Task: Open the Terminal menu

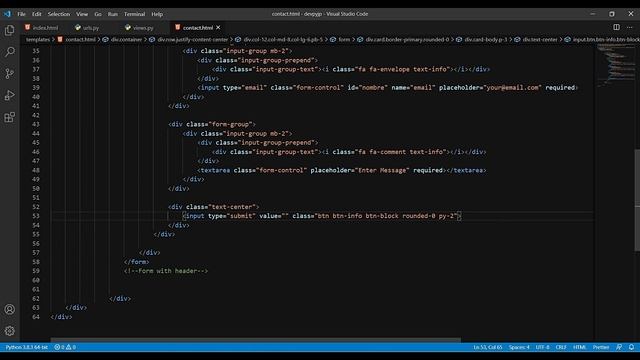Action: tap(134, 14)
